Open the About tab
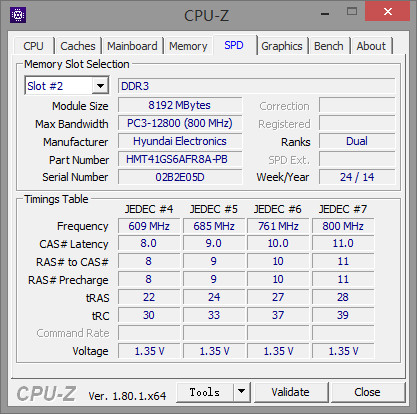Screen dimensions: 417x414 coord(371,46)
